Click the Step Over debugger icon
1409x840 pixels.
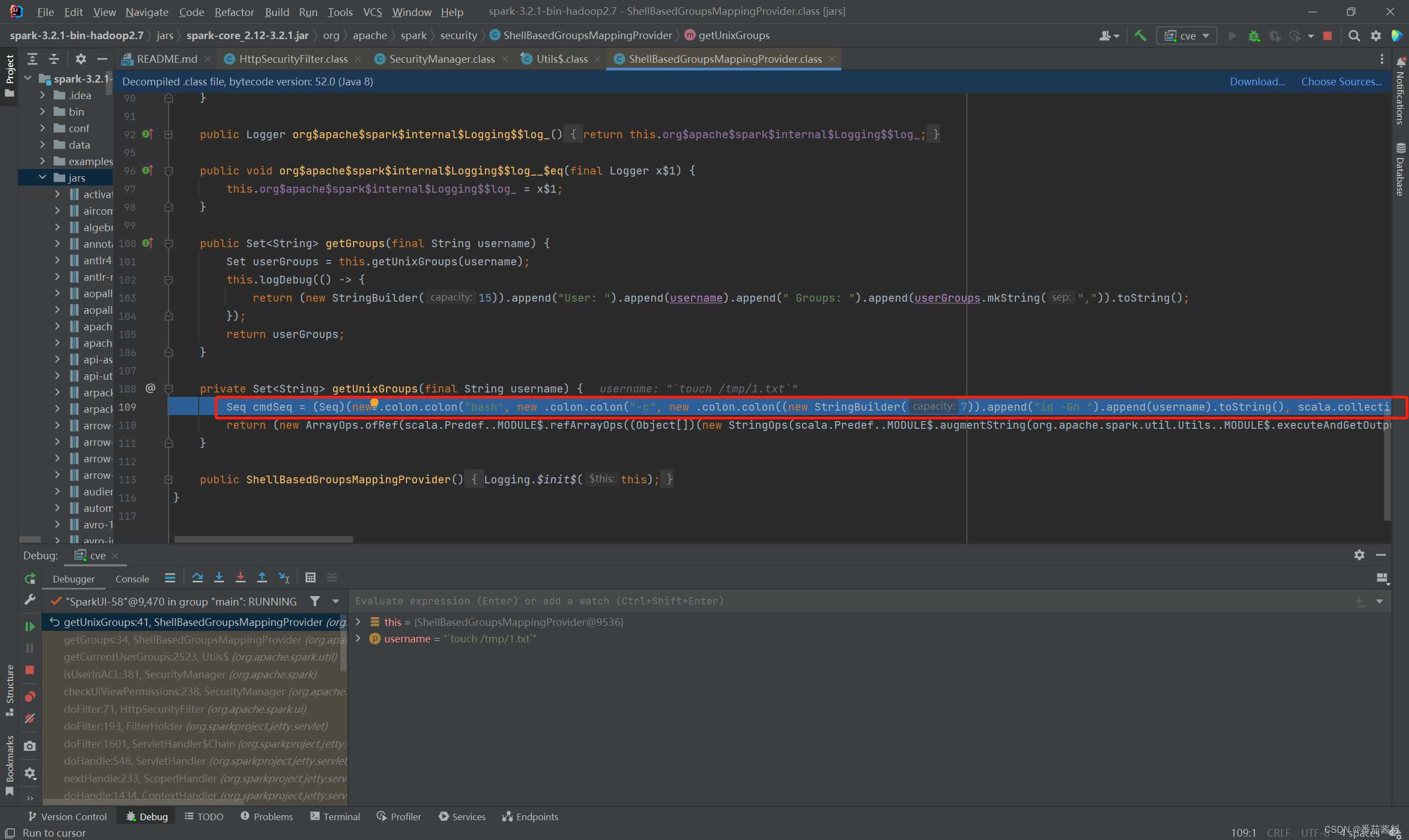tap(197, 577)
